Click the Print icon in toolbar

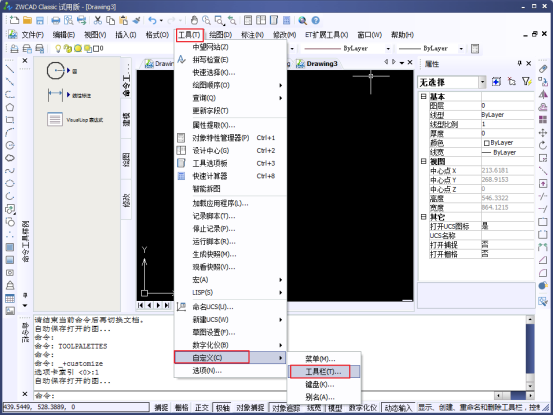coord(56,20)
